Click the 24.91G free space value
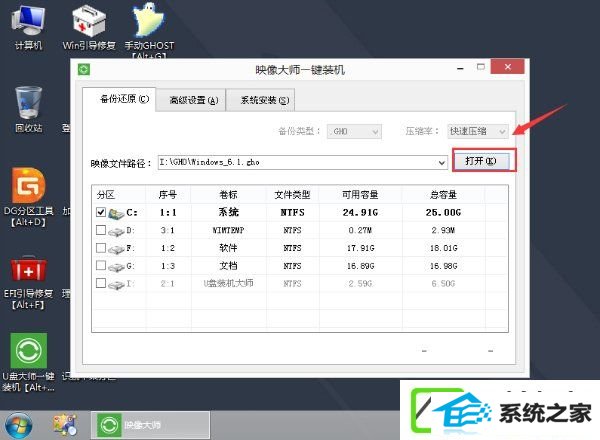Screen dimensions: 600x440 pyautogui.click(x=360, y=212)
